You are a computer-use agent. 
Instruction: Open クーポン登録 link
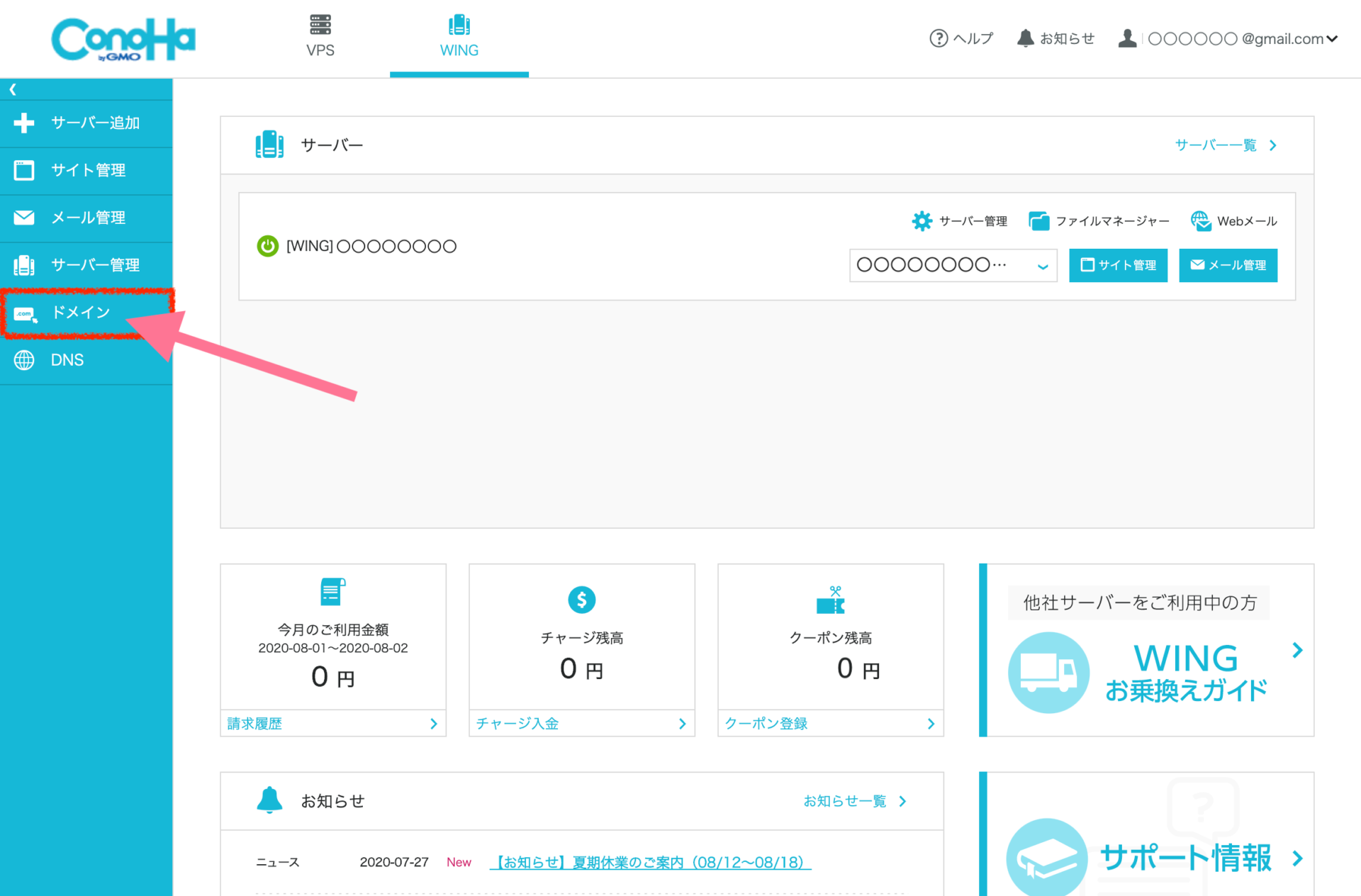point(766,724)
